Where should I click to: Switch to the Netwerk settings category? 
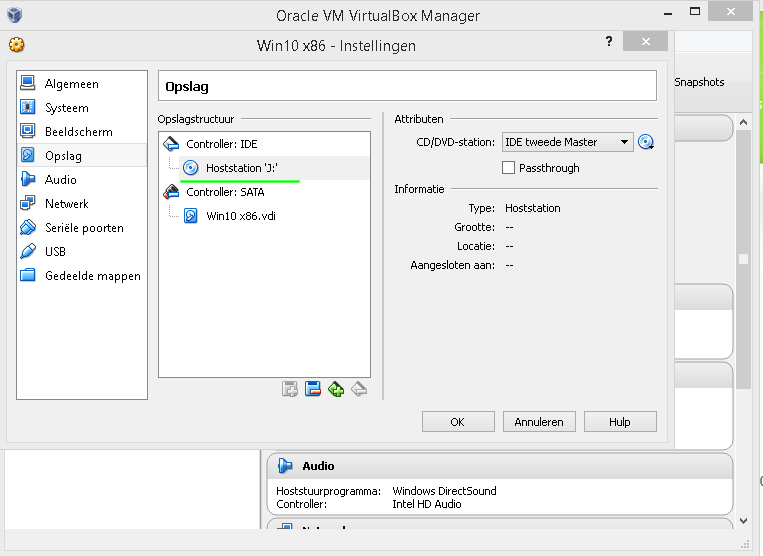pyautogui.click(x=66, y=204)
